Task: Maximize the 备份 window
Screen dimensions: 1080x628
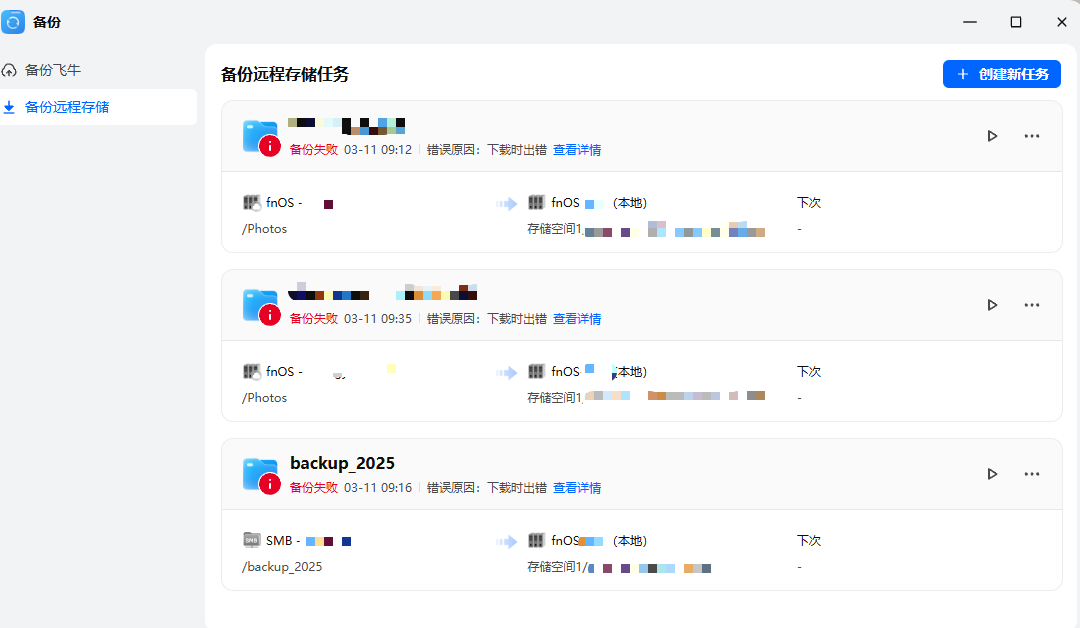Action: [1015, 22]
